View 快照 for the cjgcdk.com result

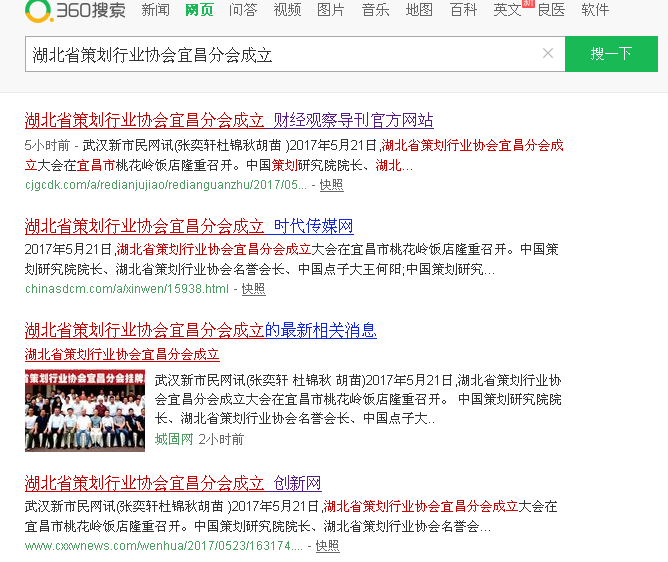331,185
